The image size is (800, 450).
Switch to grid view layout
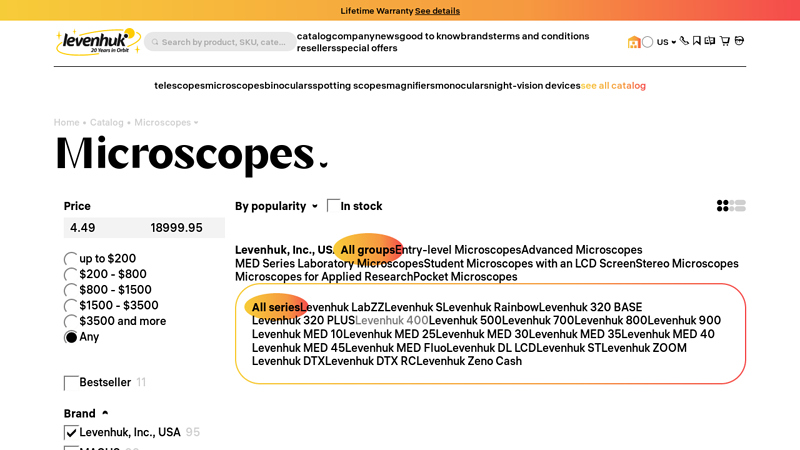[x=722, y=206]
